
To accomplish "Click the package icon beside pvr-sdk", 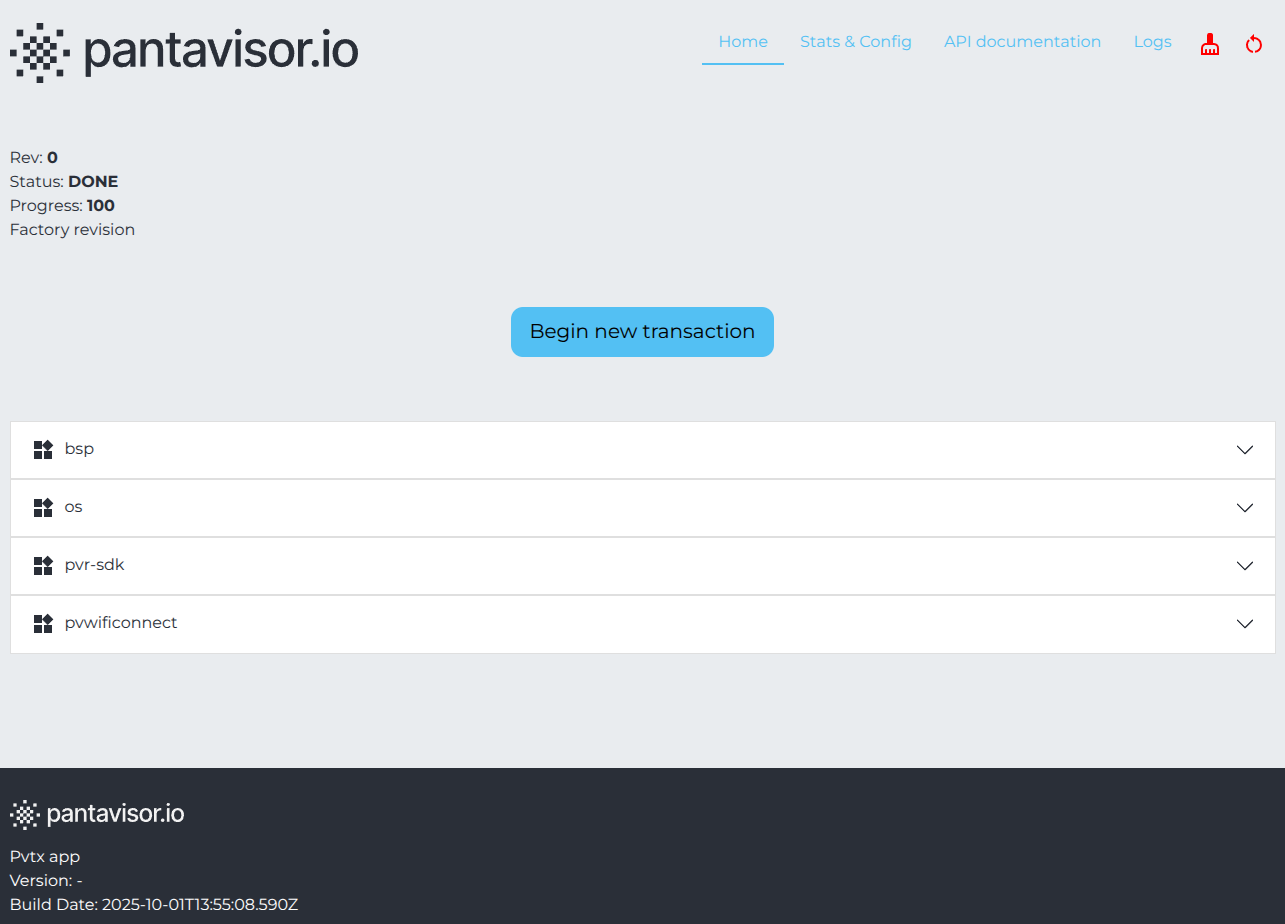I will coord(43,565).
